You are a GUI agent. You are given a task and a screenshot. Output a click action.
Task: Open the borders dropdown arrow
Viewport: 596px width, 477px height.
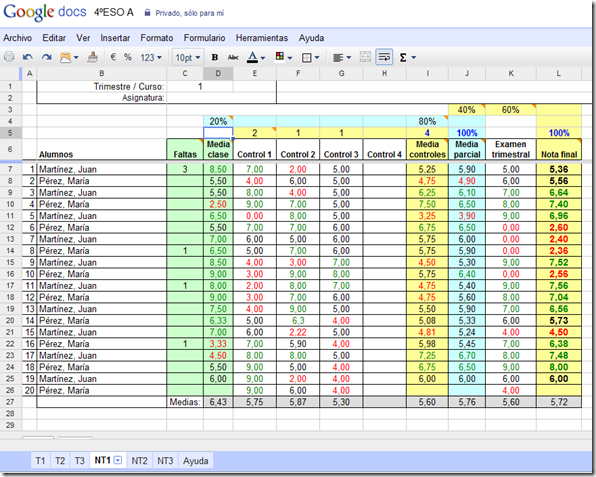317,58
